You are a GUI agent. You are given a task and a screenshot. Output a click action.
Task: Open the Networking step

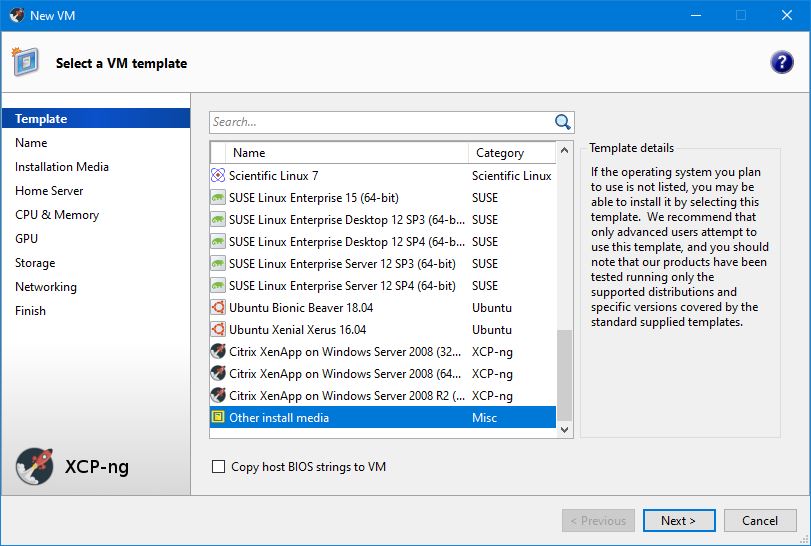coord(46,286)
